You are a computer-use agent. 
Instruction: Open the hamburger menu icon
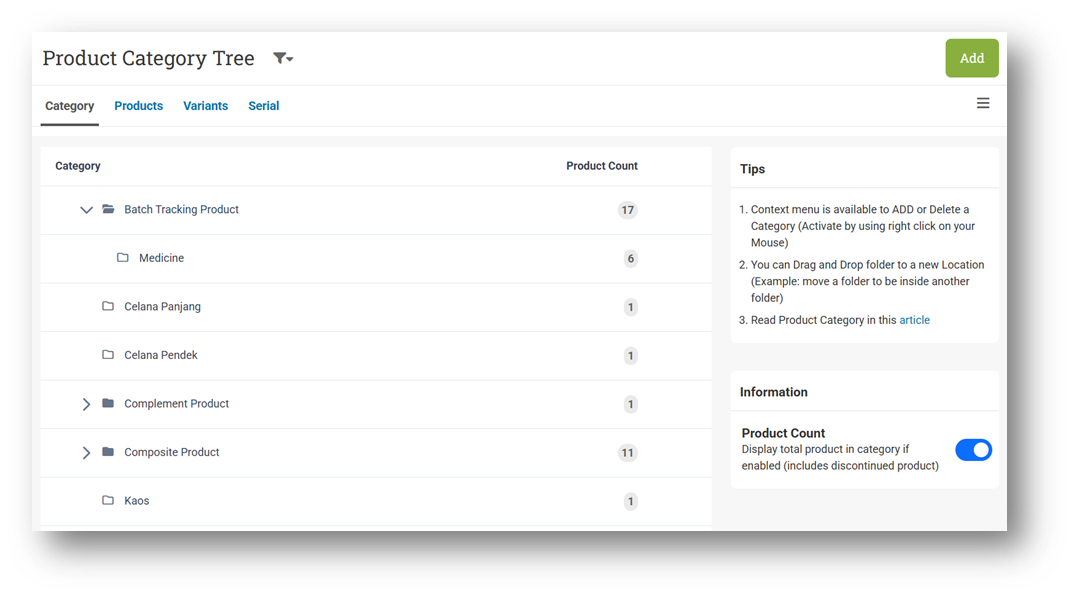click(x=983, y=104)
